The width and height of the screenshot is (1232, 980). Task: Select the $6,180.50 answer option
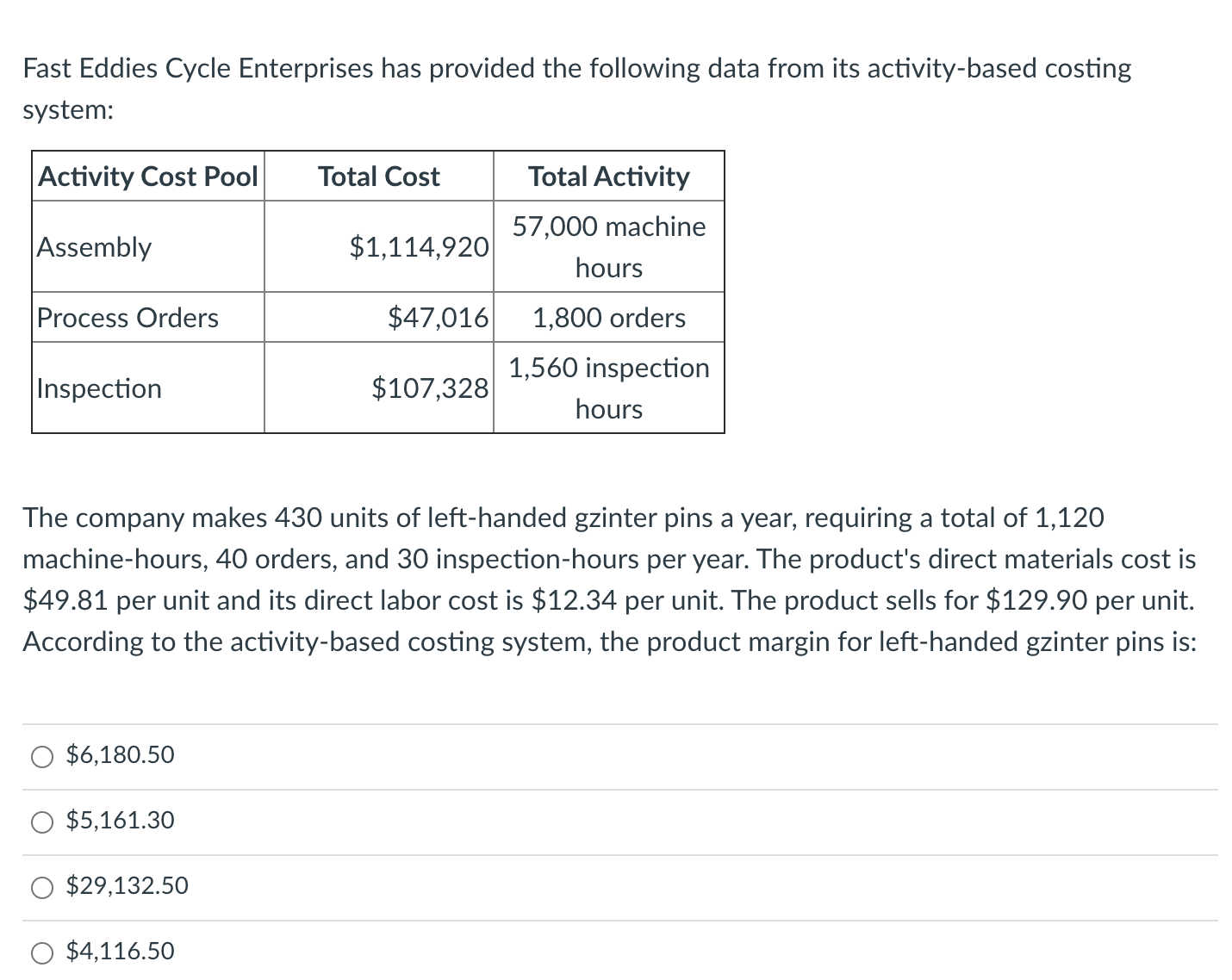[40, 755]
